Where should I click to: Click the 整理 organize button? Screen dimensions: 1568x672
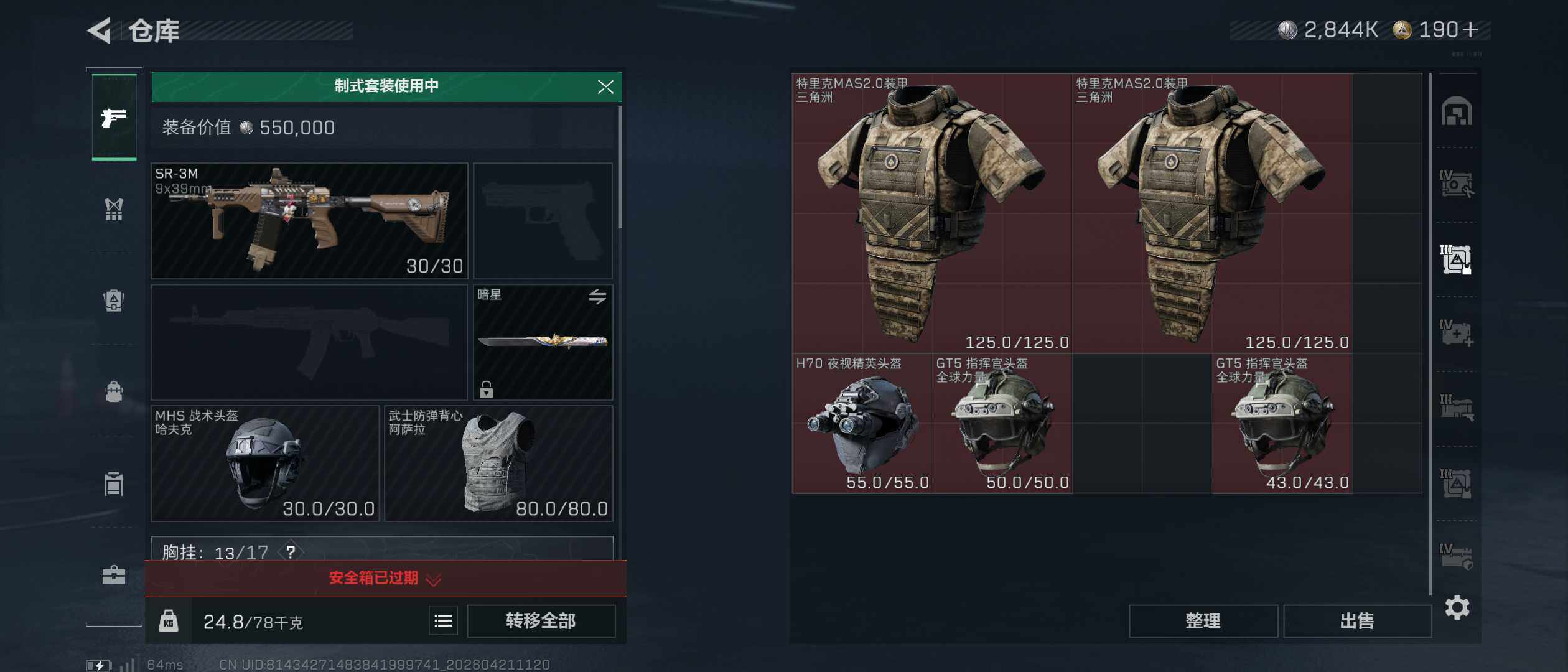coord(1203,621)
